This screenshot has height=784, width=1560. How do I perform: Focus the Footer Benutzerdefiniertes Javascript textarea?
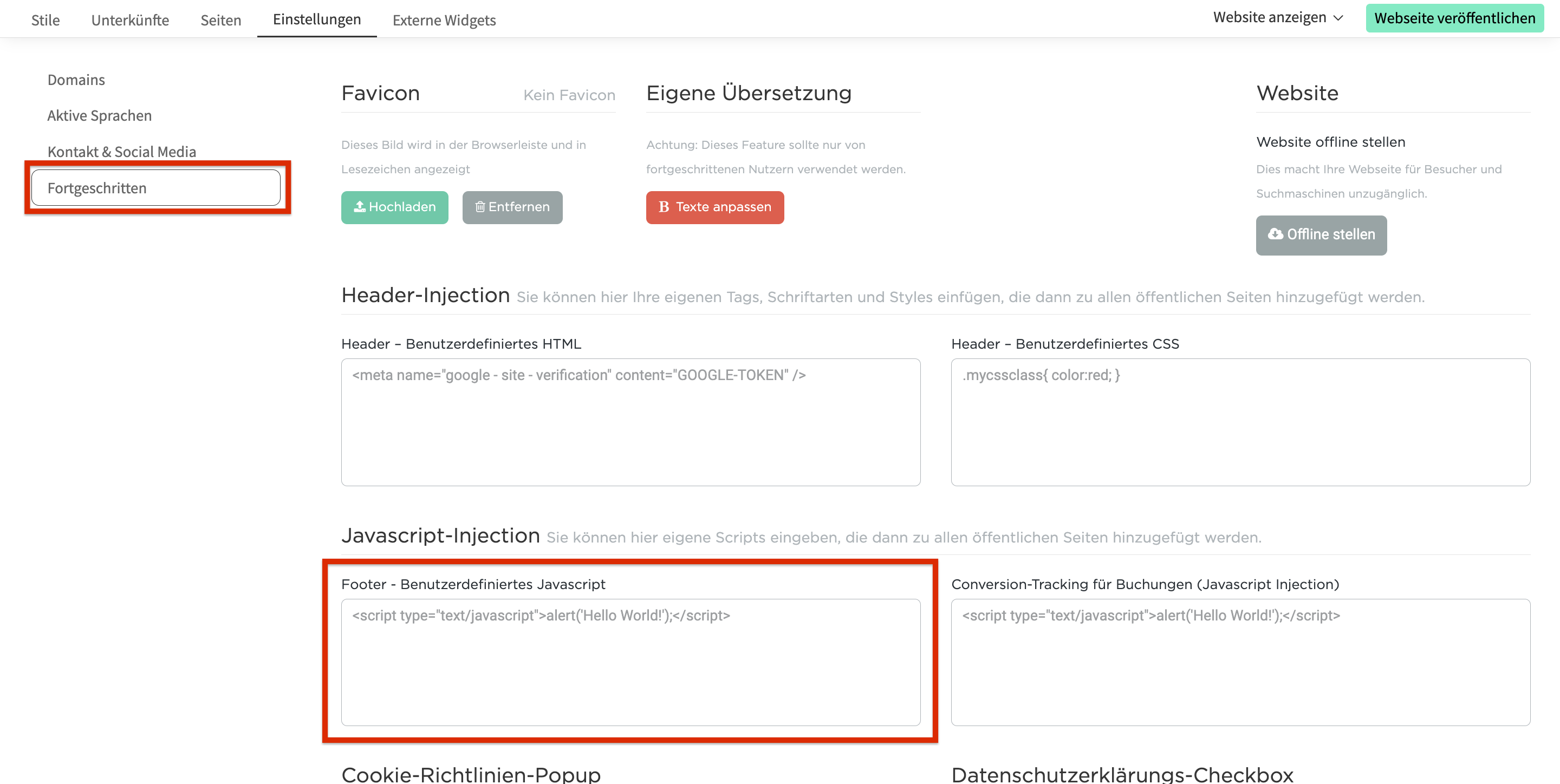(630, 662)
